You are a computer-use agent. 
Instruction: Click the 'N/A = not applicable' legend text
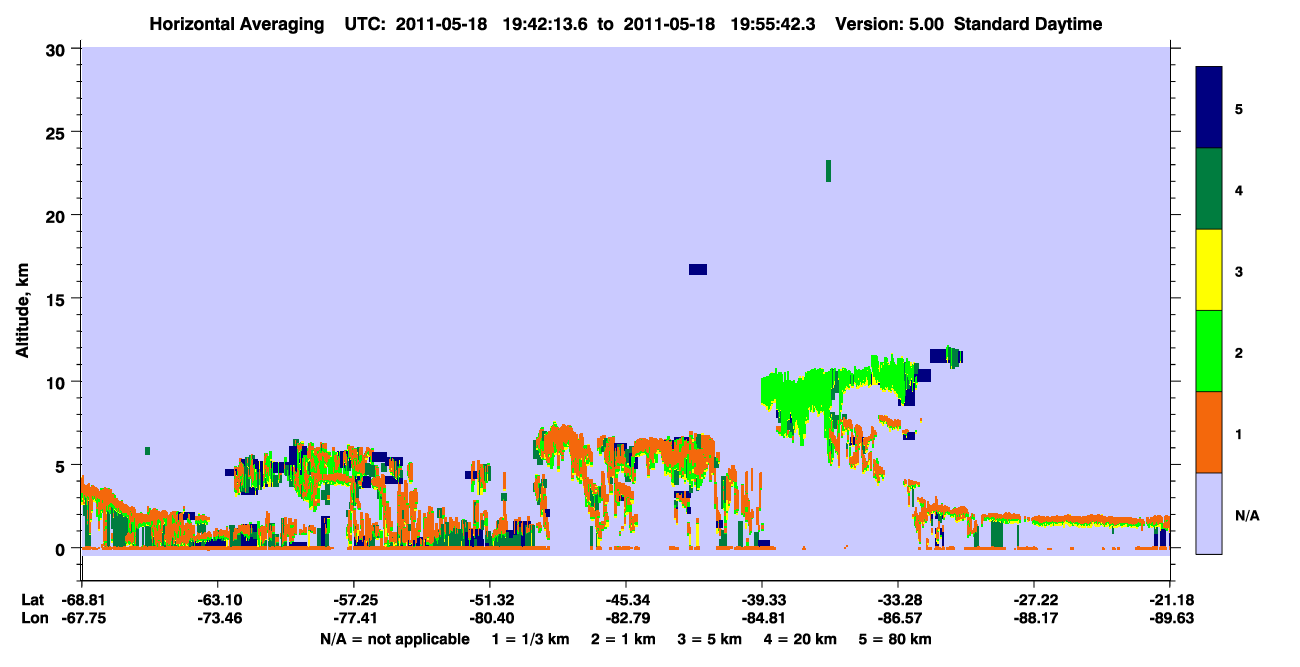(x=394, y=639)
